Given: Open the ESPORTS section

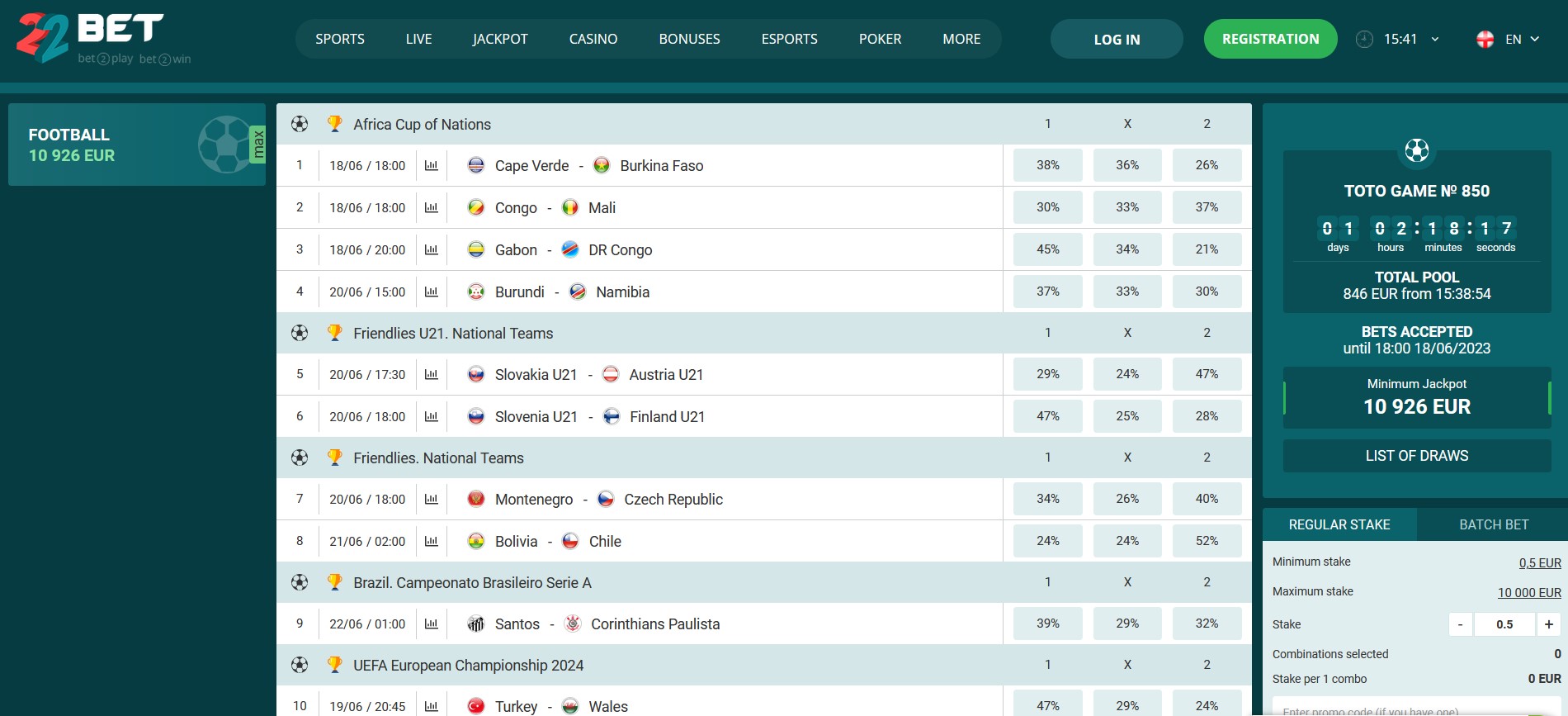Looking at the screenshot, I should tap(789, 39).
